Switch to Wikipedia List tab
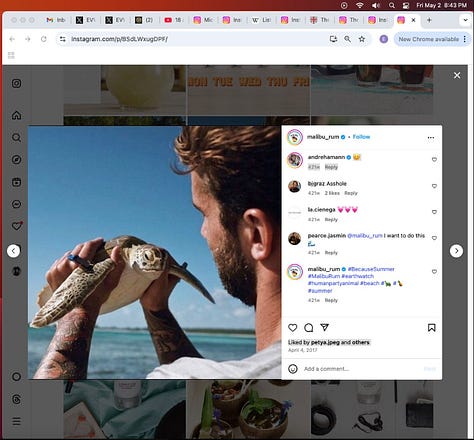Screen dimensions: 474x440 [261, 20]
